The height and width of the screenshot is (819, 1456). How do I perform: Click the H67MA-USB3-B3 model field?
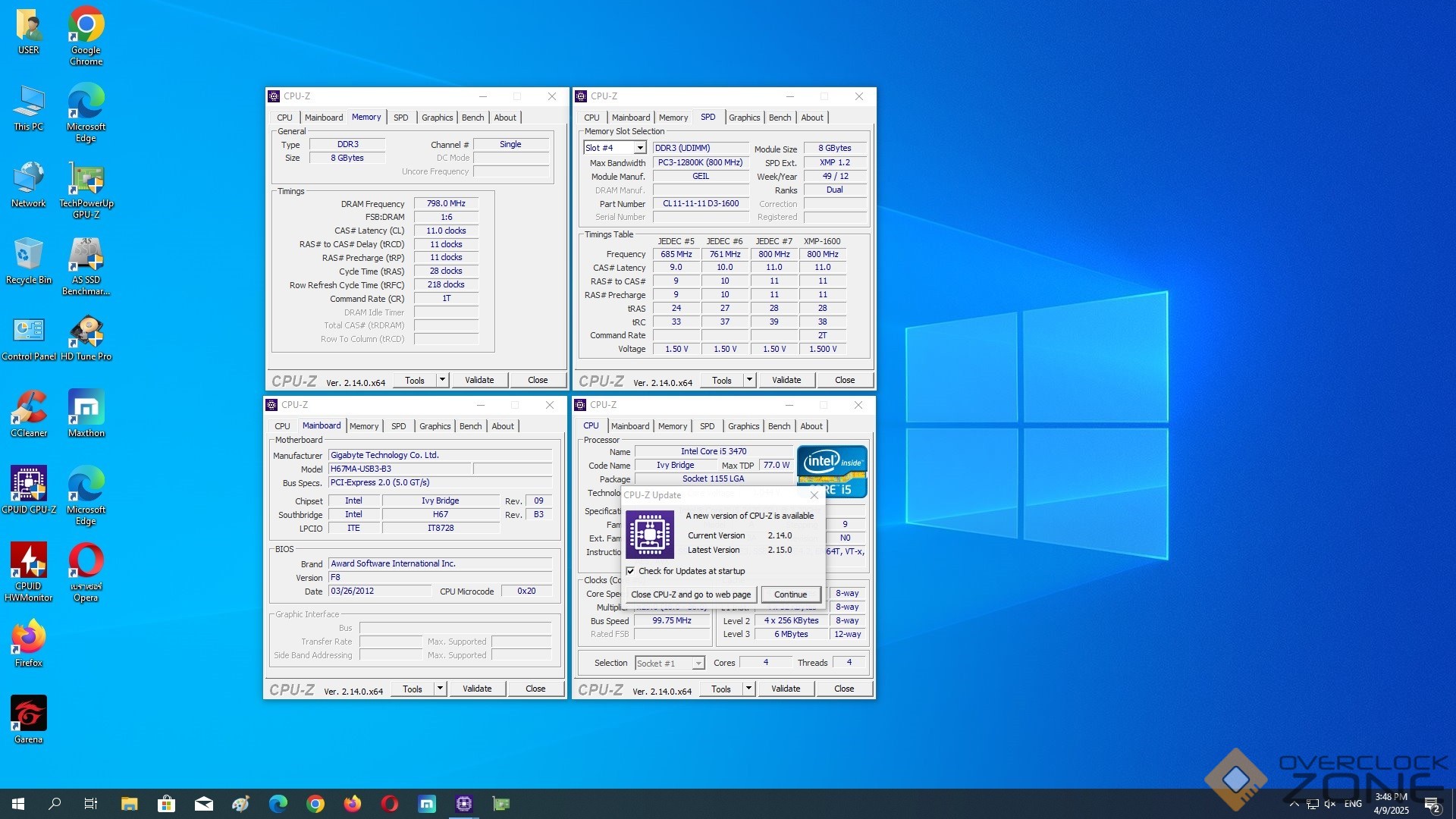click(400, 469)
